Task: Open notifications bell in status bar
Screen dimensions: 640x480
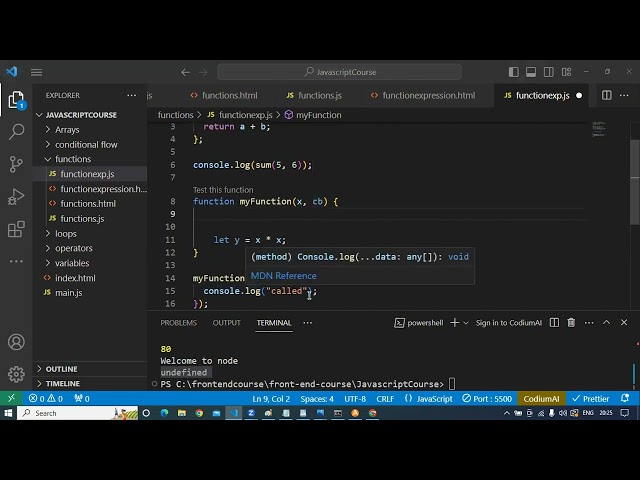Action: coord(625,398)
